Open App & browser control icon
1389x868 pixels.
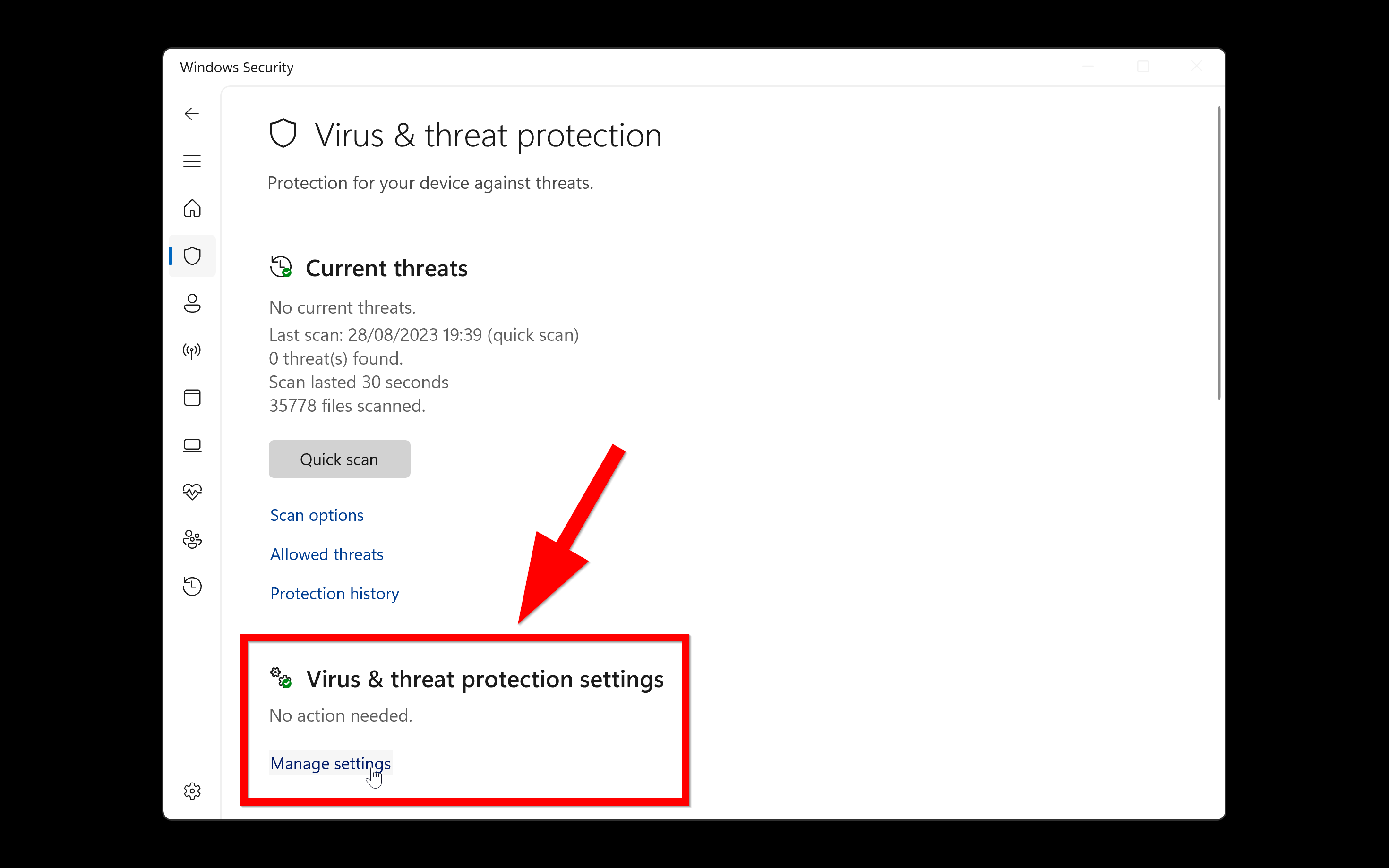coord(192,398)
